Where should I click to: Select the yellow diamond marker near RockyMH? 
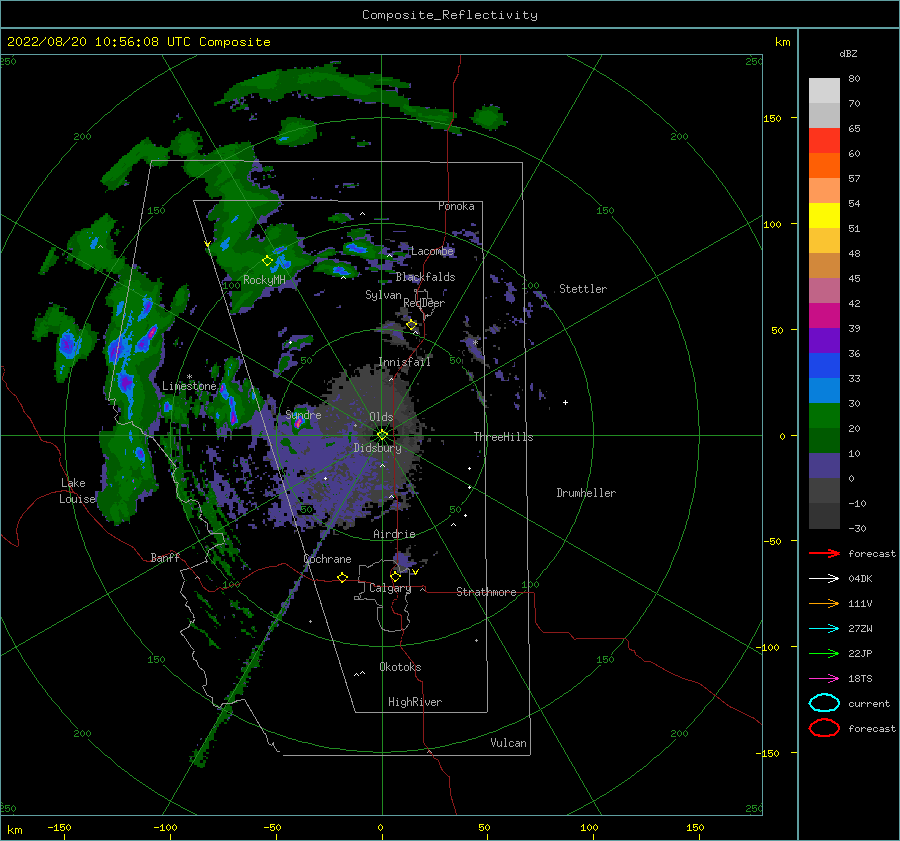coord(267,261)
